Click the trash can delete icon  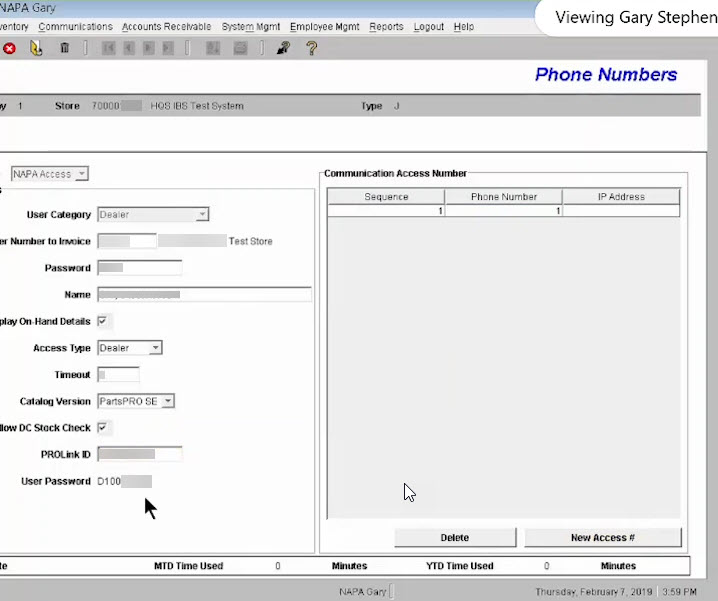click(x=65, y=48)
